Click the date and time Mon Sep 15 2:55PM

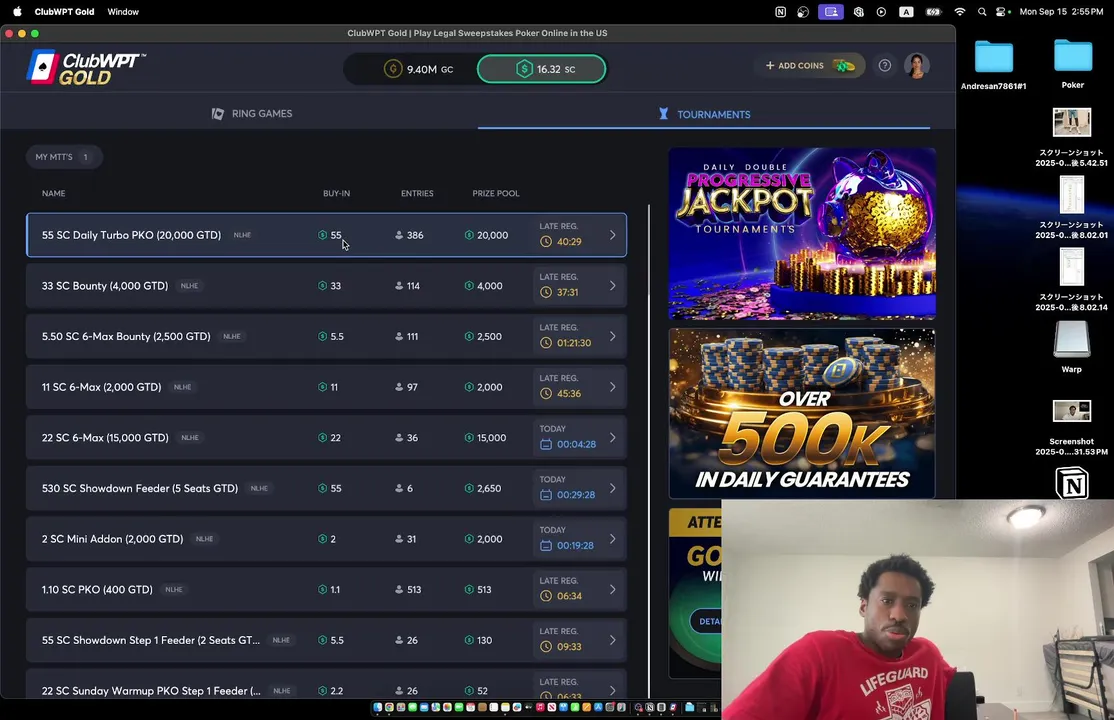[x=1061, y=12]
